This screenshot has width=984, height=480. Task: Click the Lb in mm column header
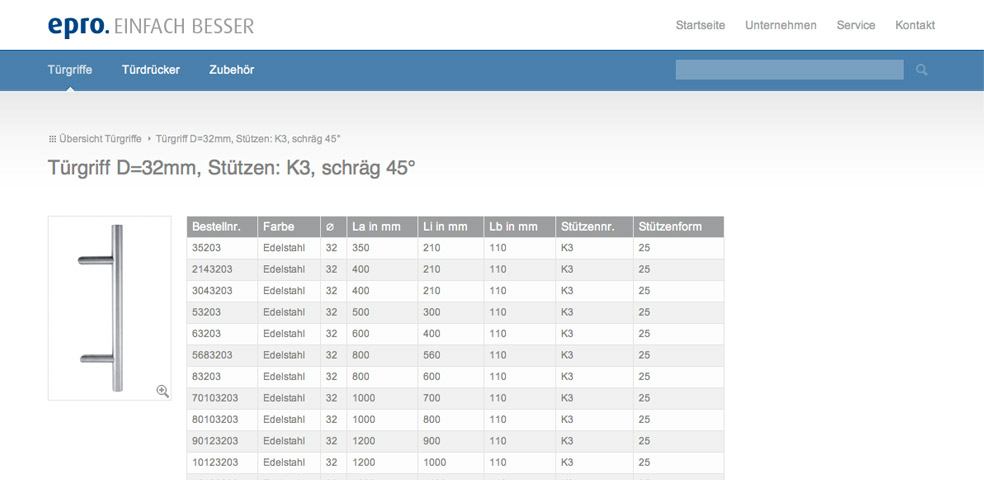tap(519, 227)
